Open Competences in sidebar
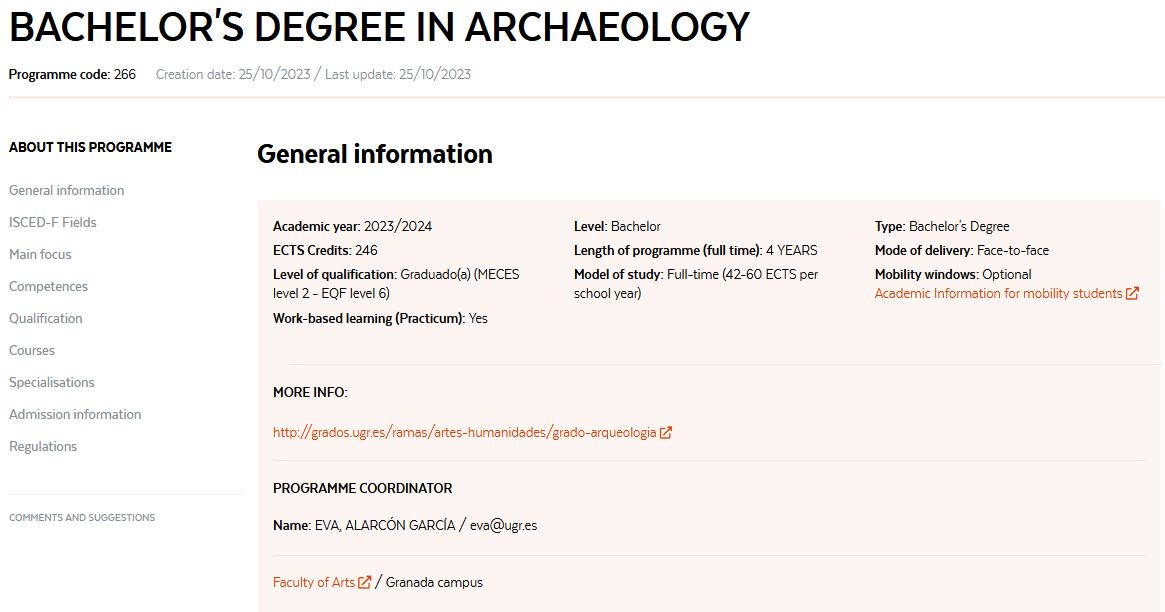This screenshot has height=612, width=1165. point(48,286)
